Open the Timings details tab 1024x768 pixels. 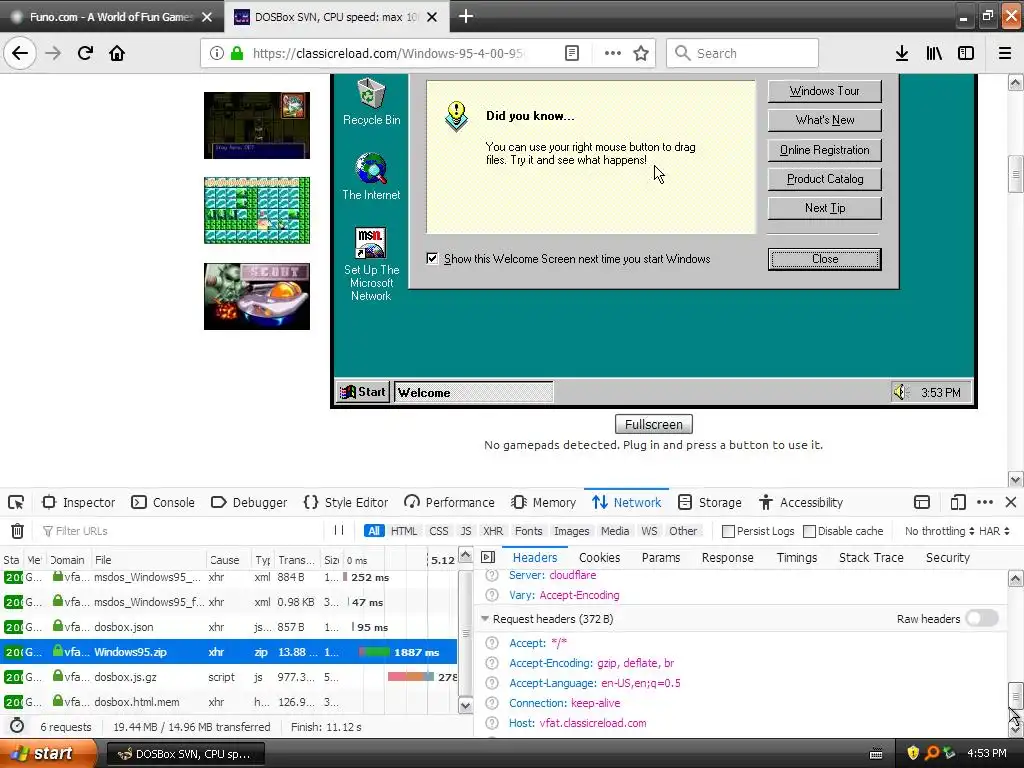pyautogui.click(x=796, y=557)
